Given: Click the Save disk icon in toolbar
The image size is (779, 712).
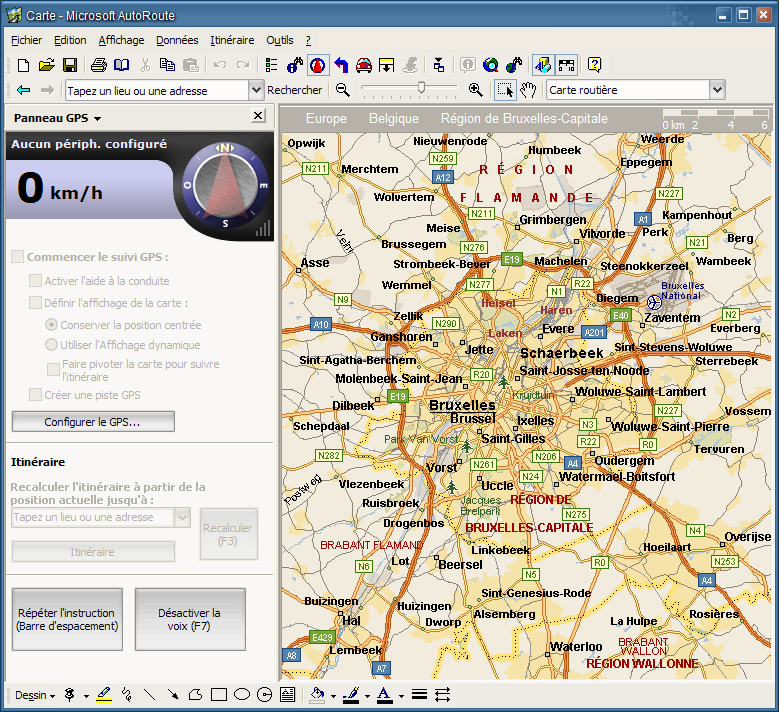Looking at the screenshot, I should coord(70,65).
